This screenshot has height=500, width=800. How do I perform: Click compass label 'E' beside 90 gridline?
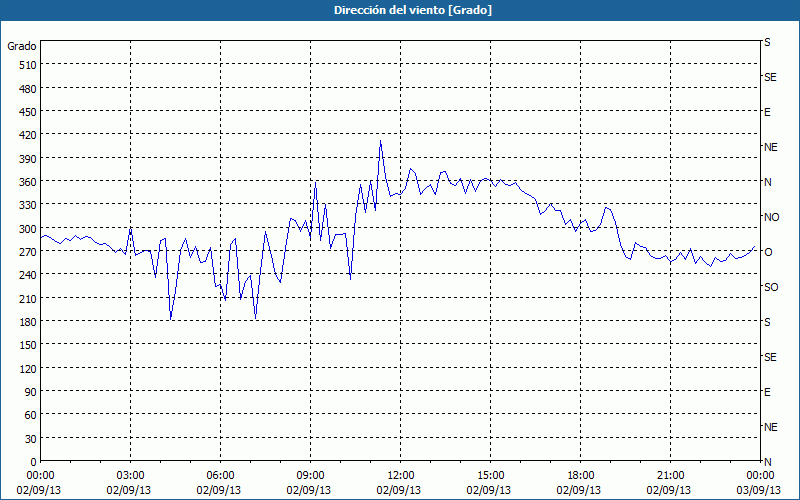tap(767, 392)
